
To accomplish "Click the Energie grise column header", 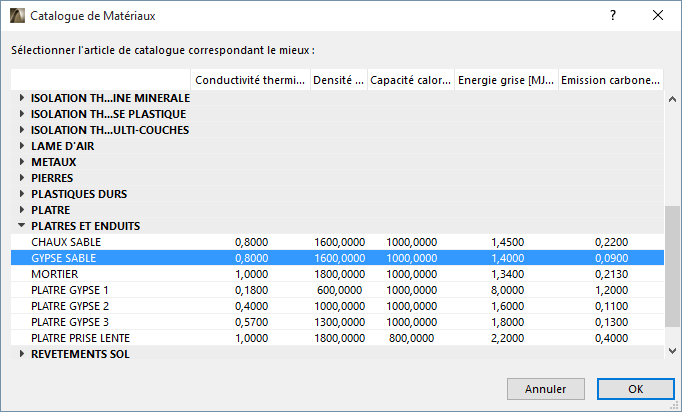I will tap(505, 80).
